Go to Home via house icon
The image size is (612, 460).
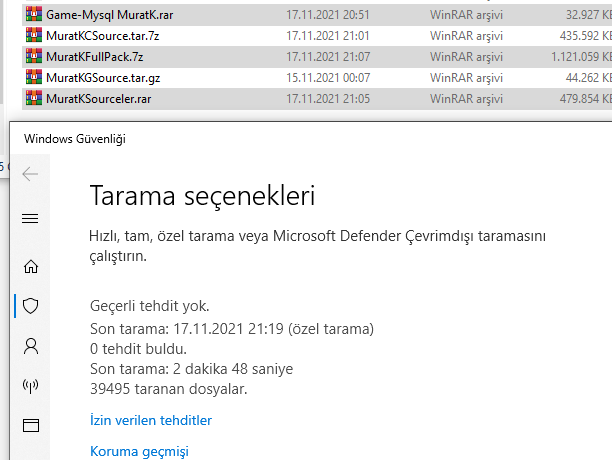pos(31,267)
